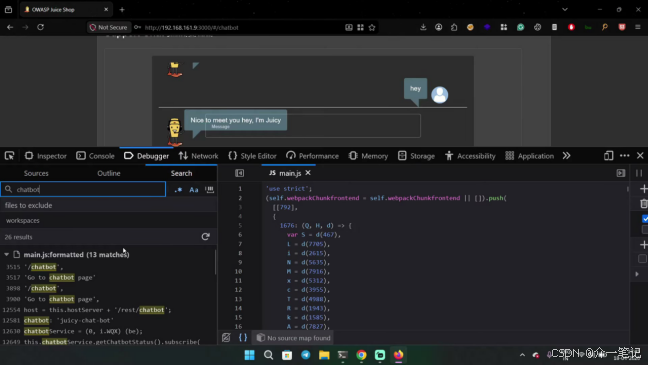
Task: Select result line 12649 getChatbotStatus
Action: click(101, 342)
